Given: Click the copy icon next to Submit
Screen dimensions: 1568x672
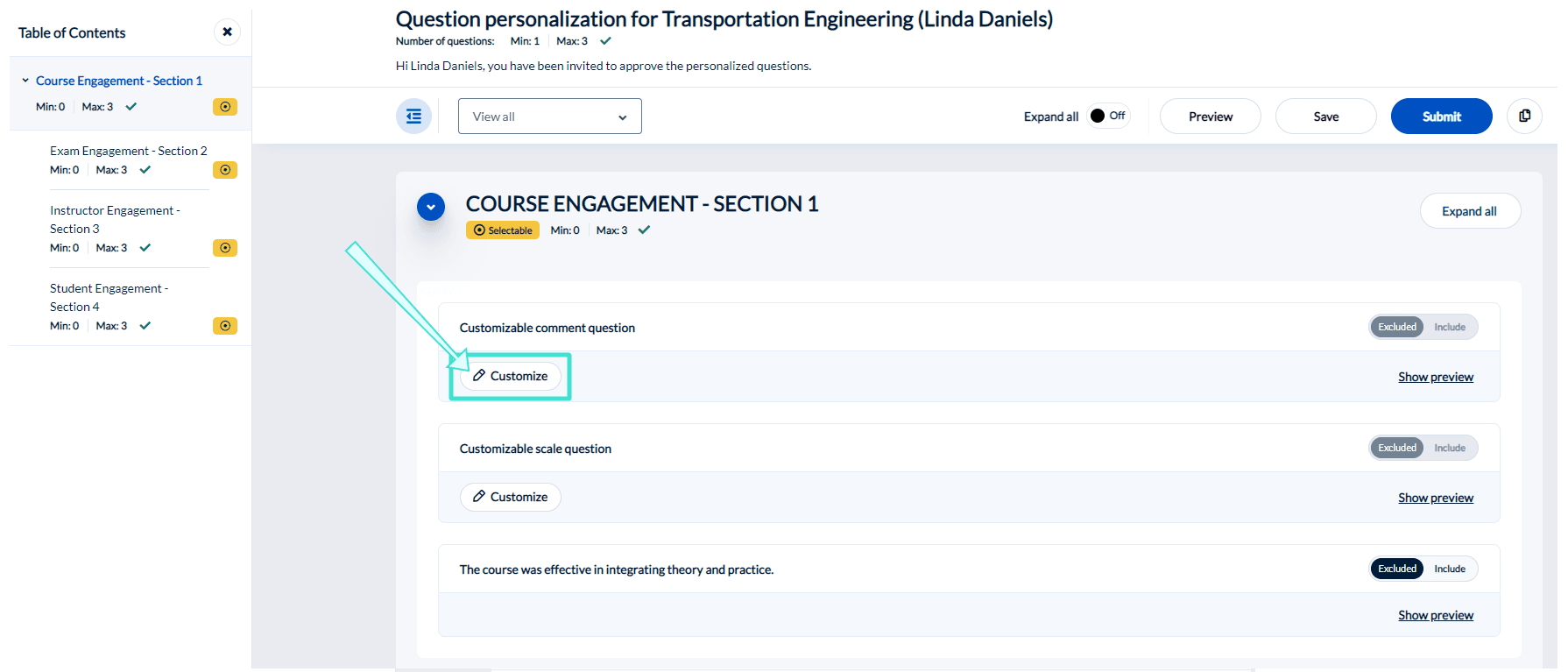Looking at the screenshot, I should click(x=1524, y=116).
